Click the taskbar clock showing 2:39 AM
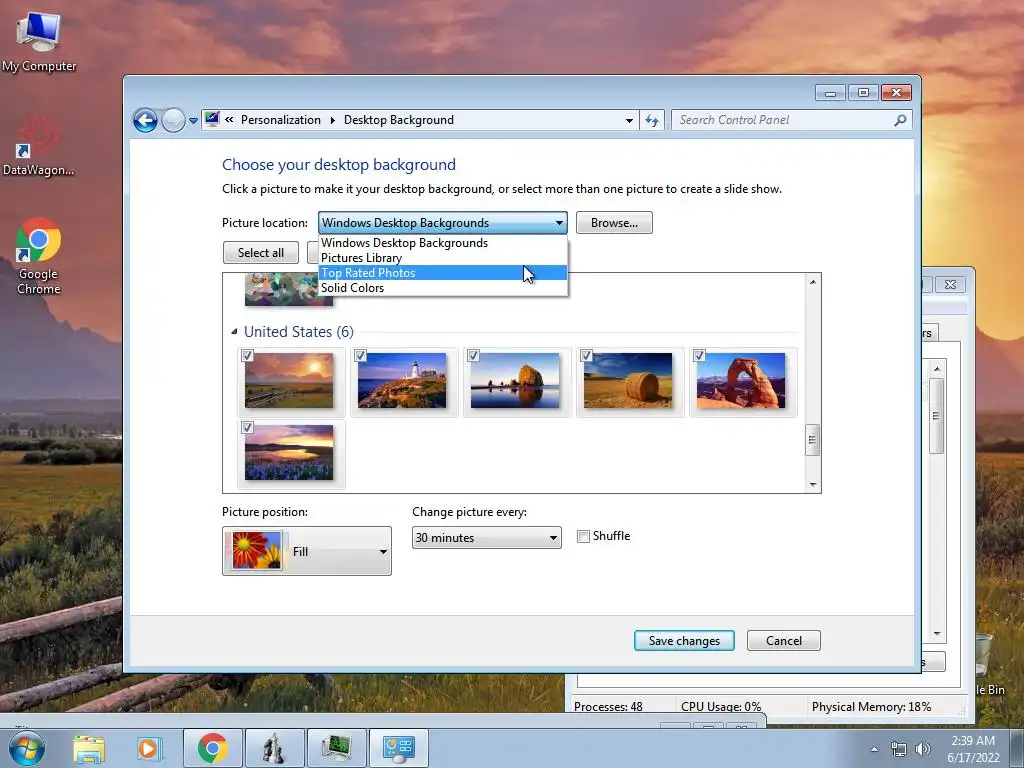This screenshot has height=768, width=1024. point(973,749)
